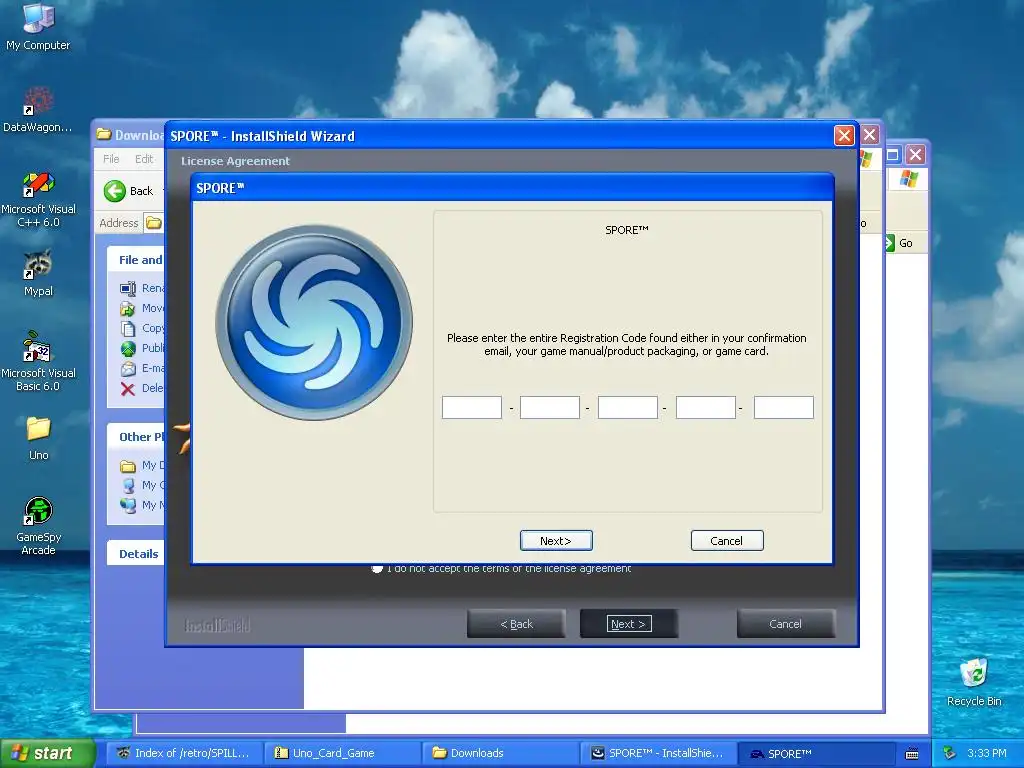Image resolution: width=1024 pixels, height=768 pixels.
Task: Click the fifth registration code field
Action: coord(784,408)
